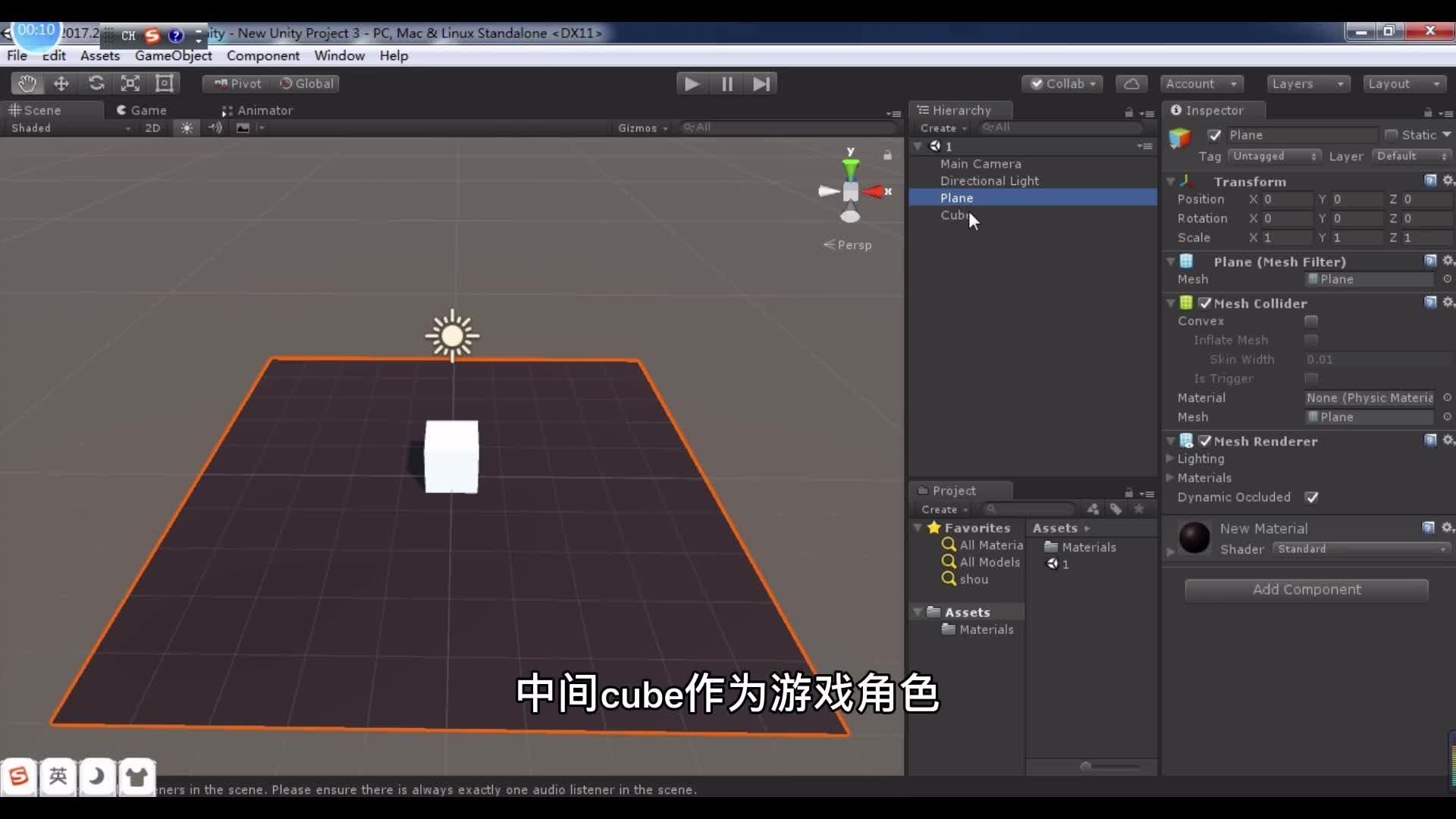Toggle 2D view mode

click(x=152, y=127)
